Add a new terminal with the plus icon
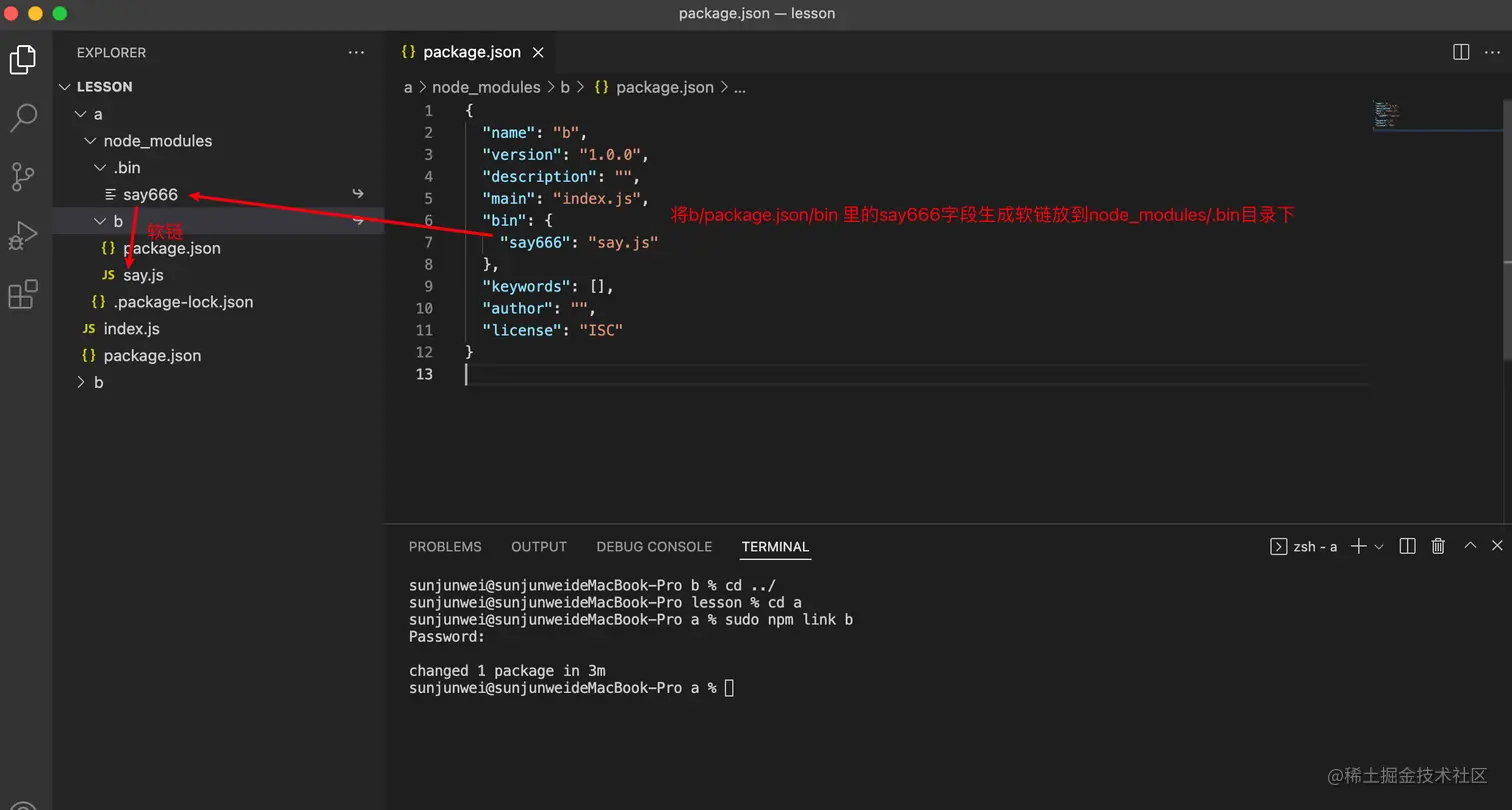 coord(1358,546)
